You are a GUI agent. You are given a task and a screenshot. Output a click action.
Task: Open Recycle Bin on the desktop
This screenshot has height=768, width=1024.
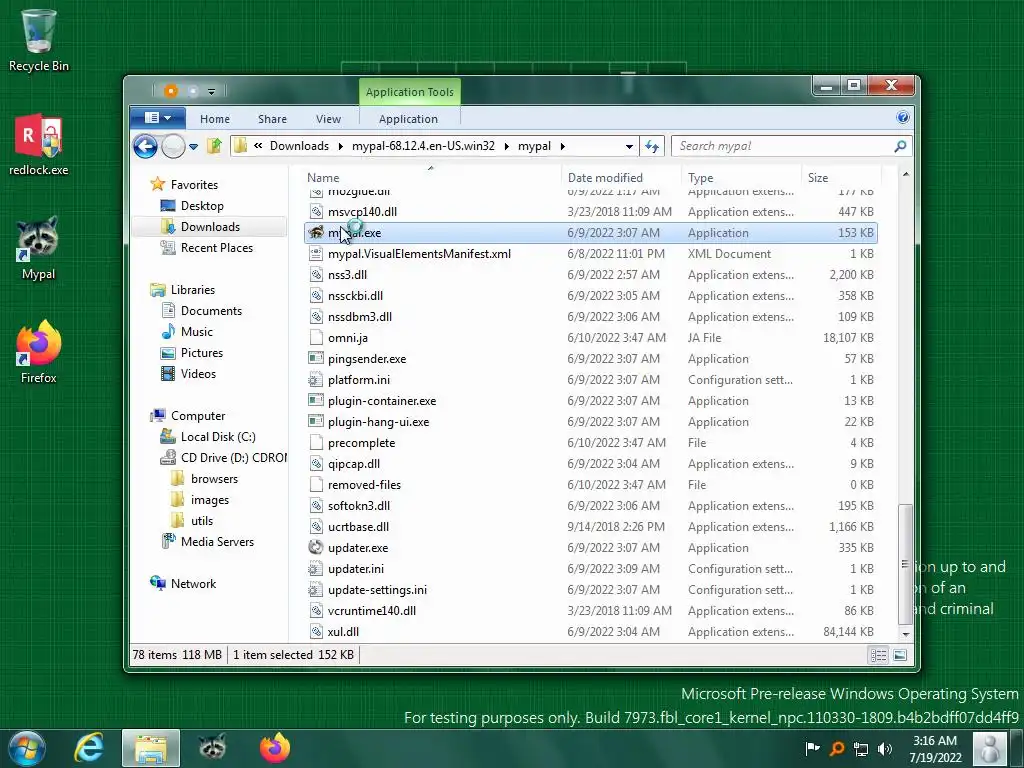point(38,39)
